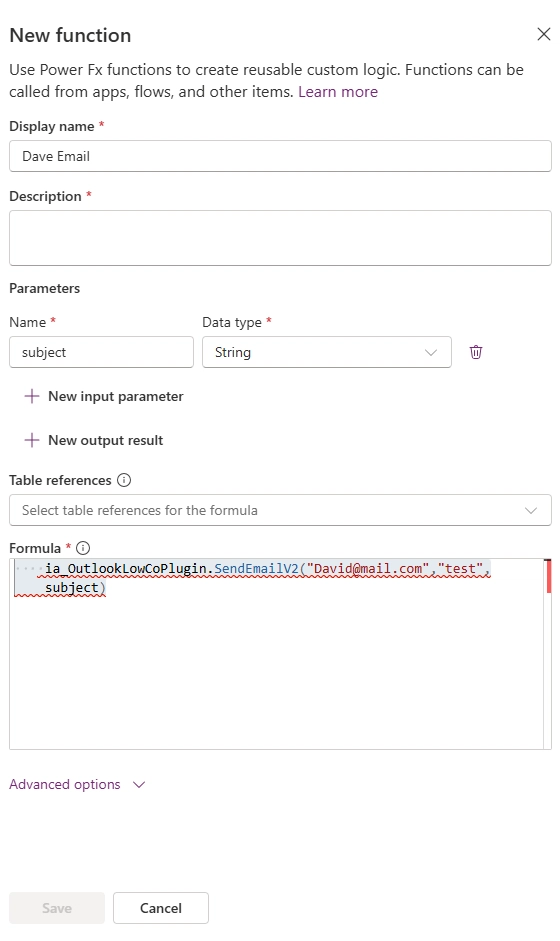This screenshot has width=560, height=941.
Task: Focus the Display name field
Action: [280, 156]
